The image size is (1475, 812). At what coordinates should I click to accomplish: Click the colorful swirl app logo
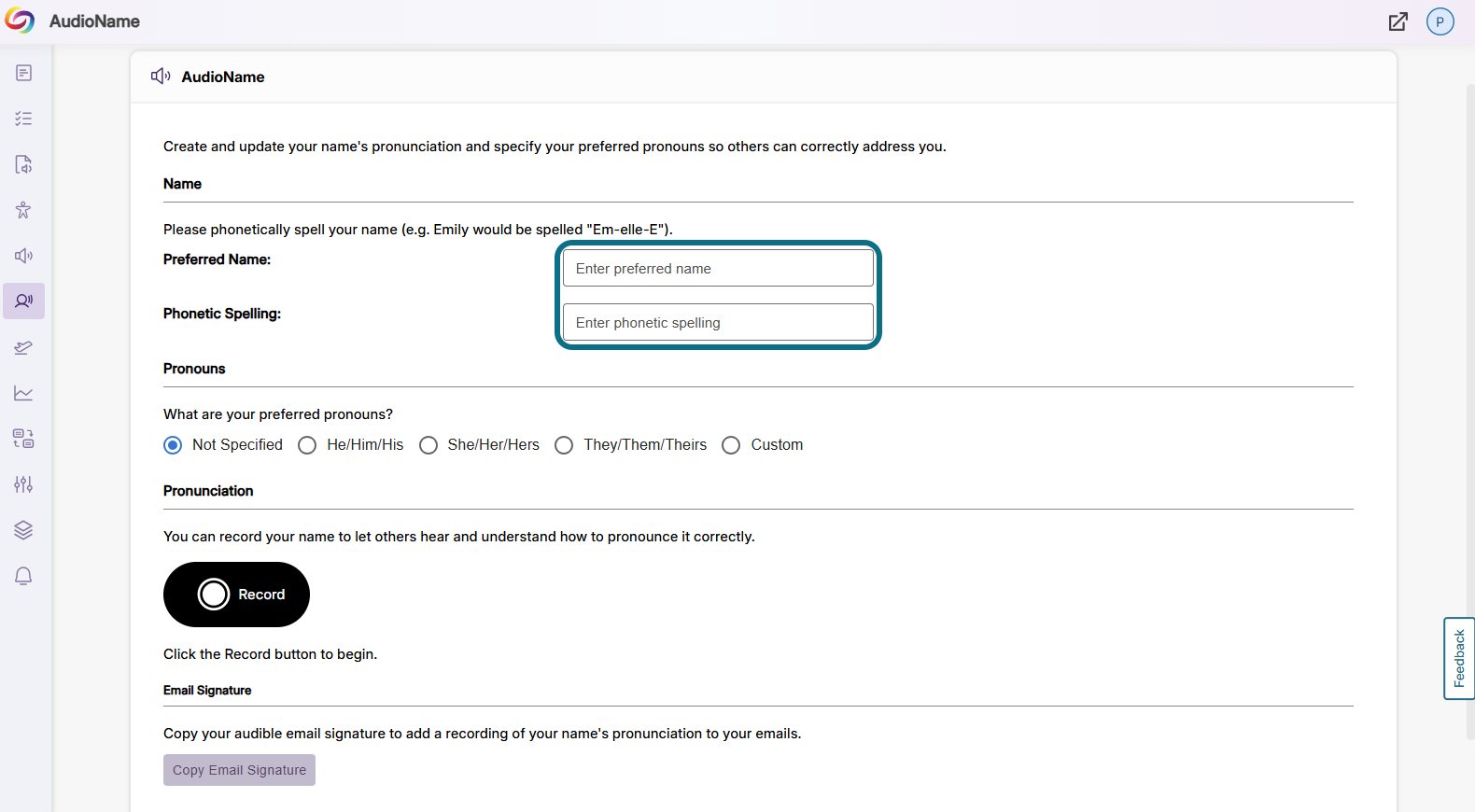(20, 21)
